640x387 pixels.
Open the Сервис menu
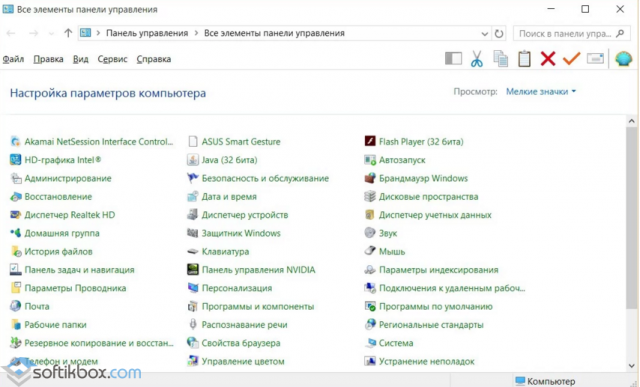112,59
